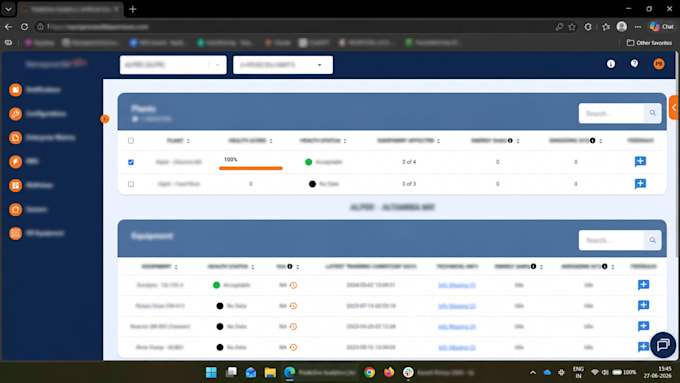Toggle the select-all plants checkbox
680x383 pixels.
coord(131,141)
